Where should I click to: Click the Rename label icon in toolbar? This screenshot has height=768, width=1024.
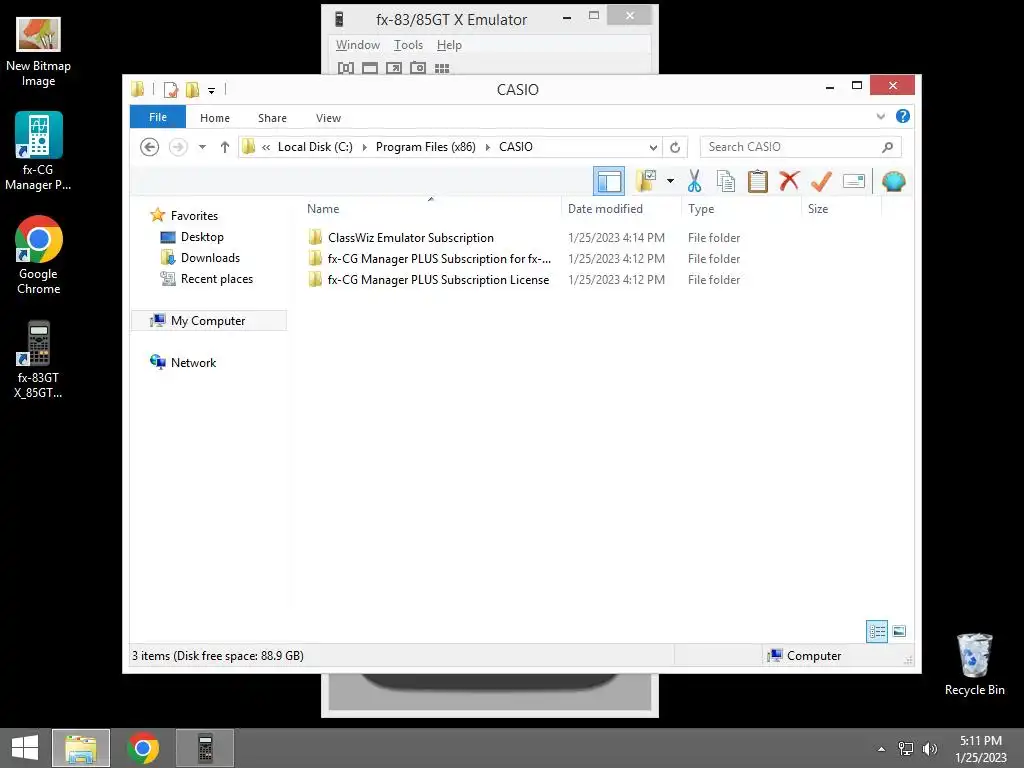pos(854,181)
